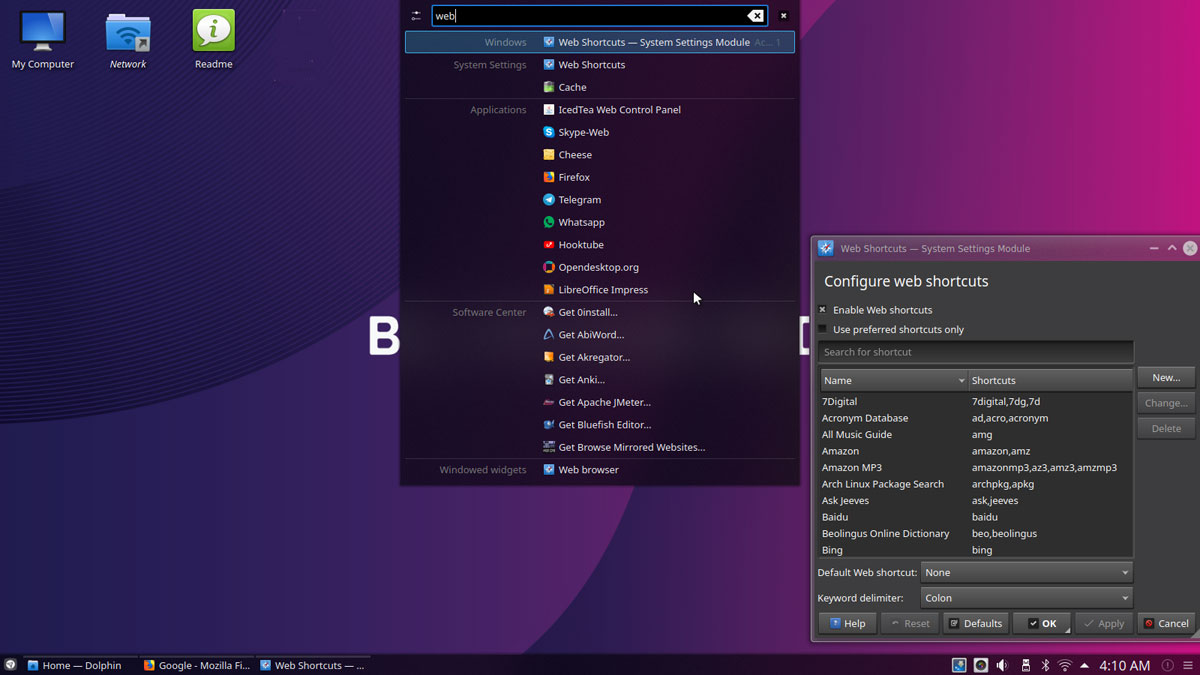Click the Cancel button
Image resolution: width=1200 pixels, height=675 pixels.
[x=1166, y=623]
